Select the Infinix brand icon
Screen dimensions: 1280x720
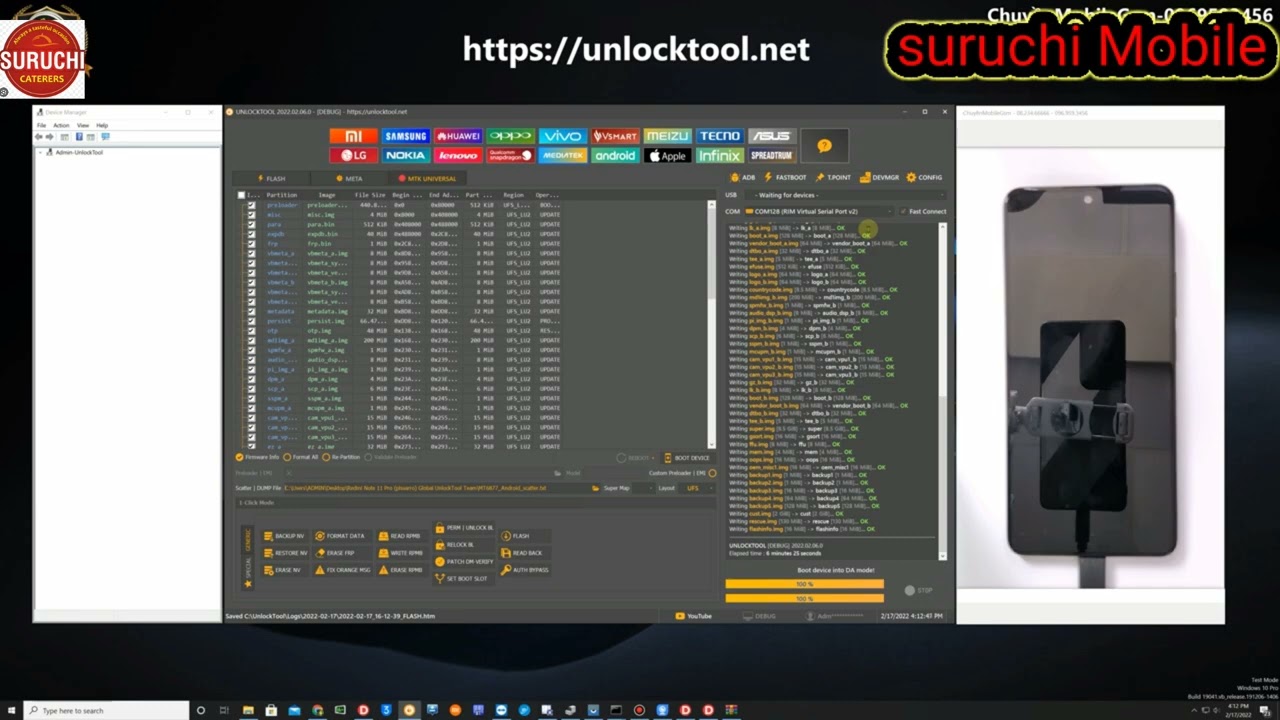(719, 155)
